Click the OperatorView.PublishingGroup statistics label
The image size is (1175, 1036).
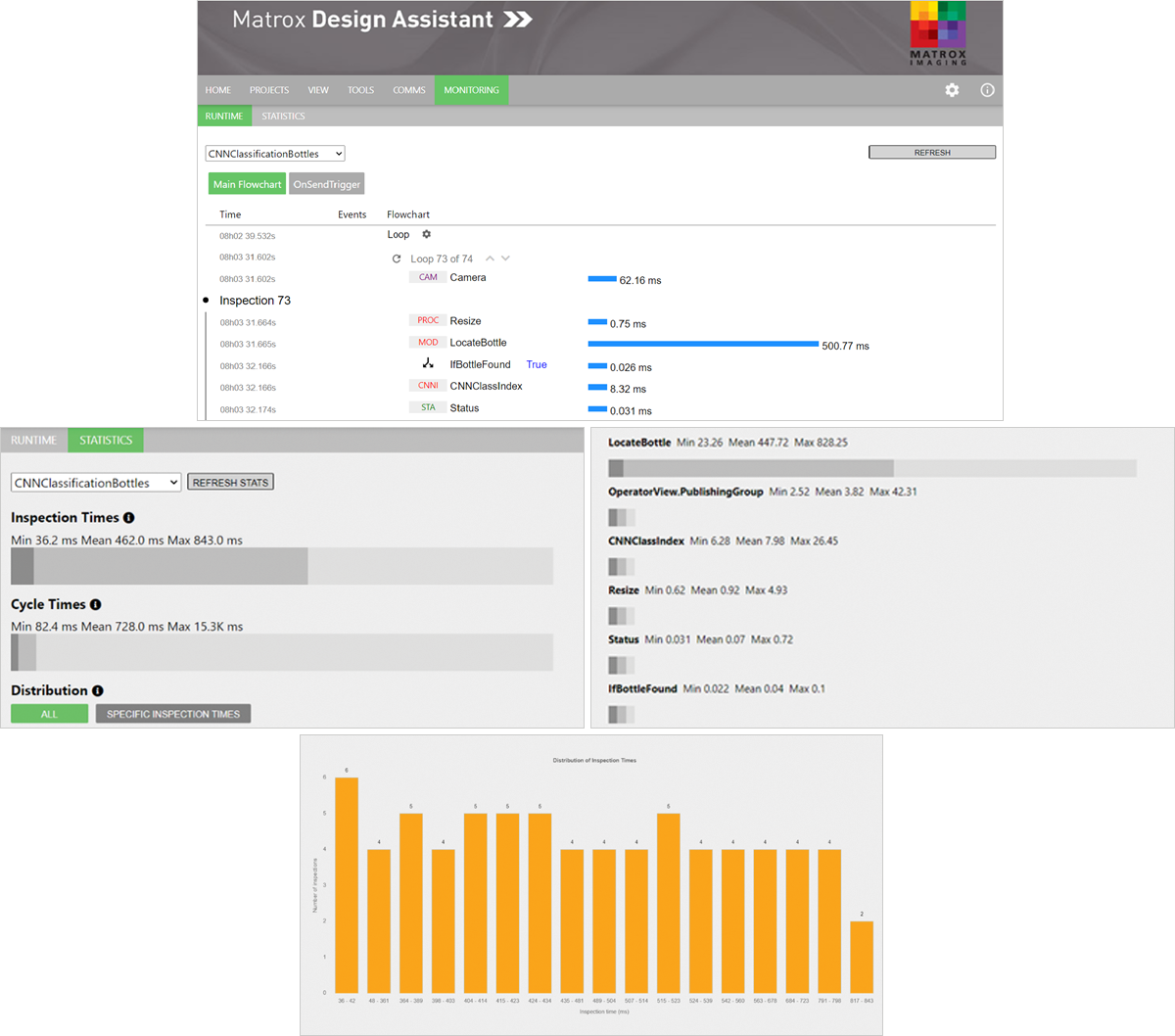point(685,492)
